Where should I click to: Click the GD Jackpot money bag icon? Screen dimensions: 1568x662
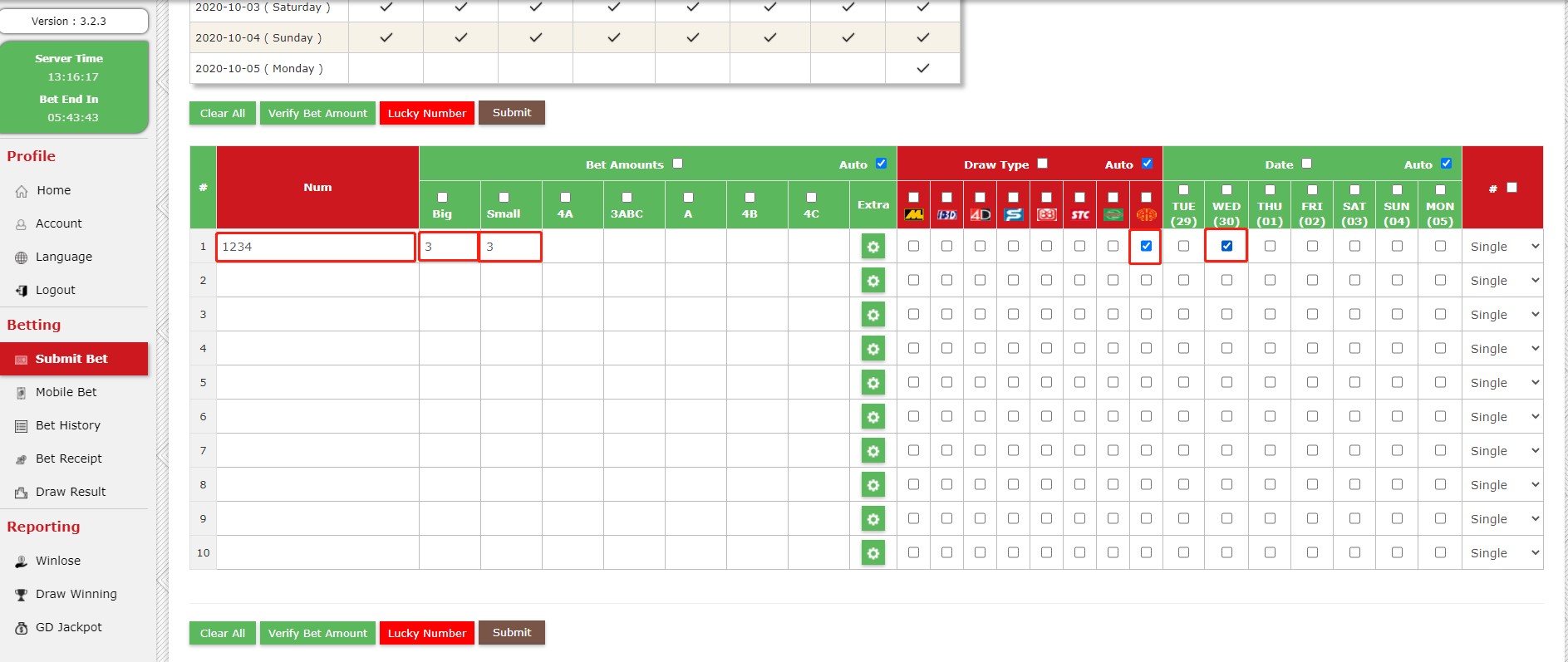(22, 628)
